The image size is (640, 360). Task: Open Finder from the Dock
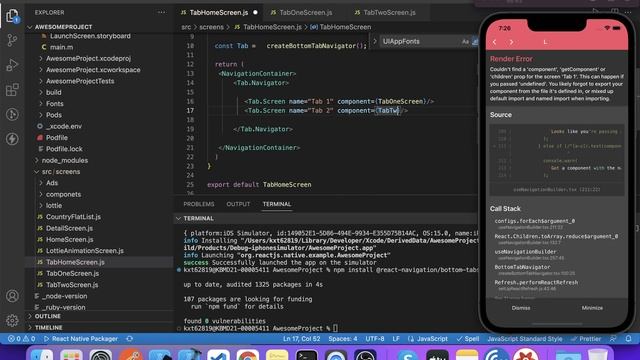click(x=42, y=354)
